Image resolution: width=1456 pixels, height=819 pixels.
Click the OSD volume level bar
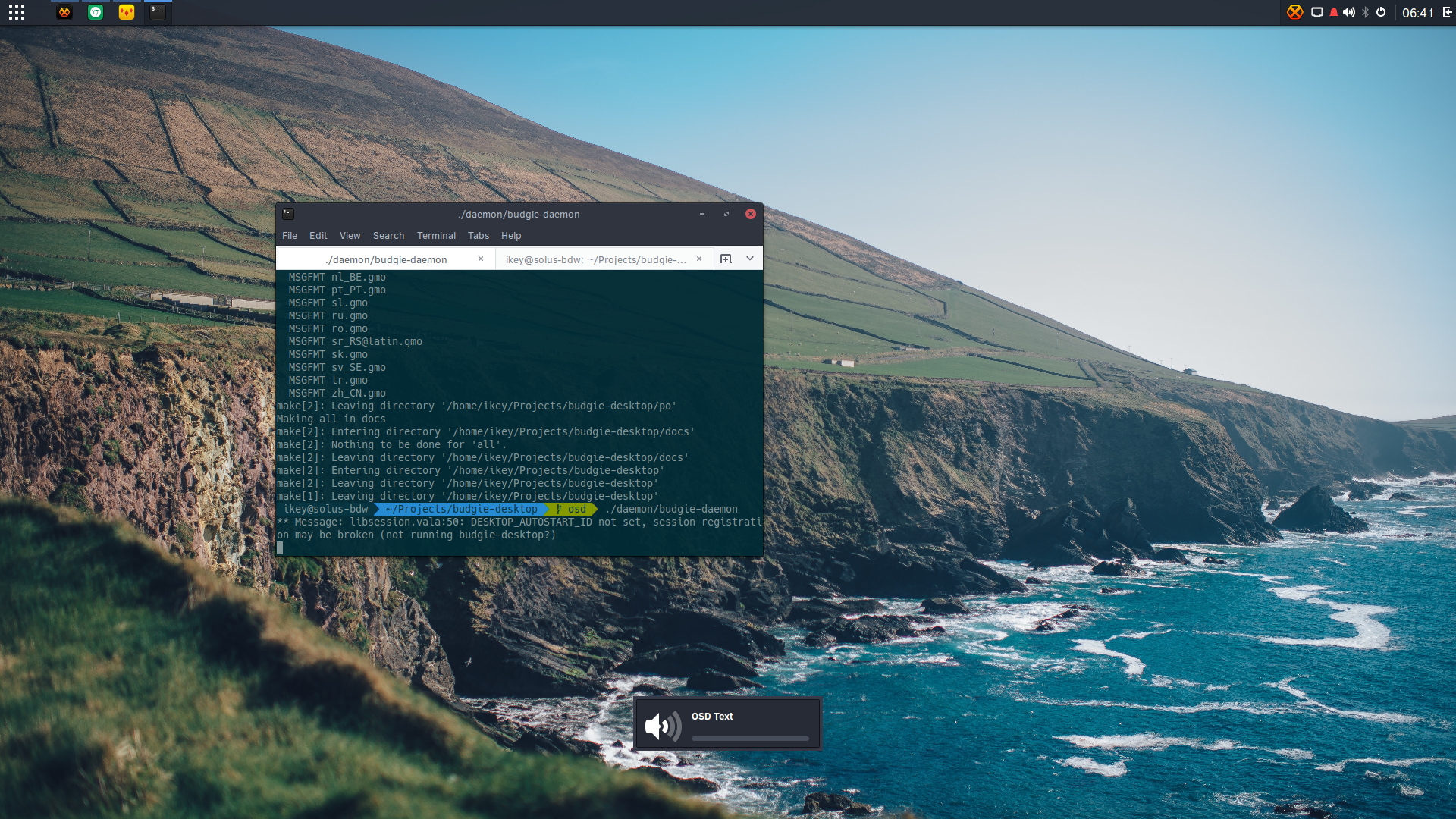(x=750, y=739)
